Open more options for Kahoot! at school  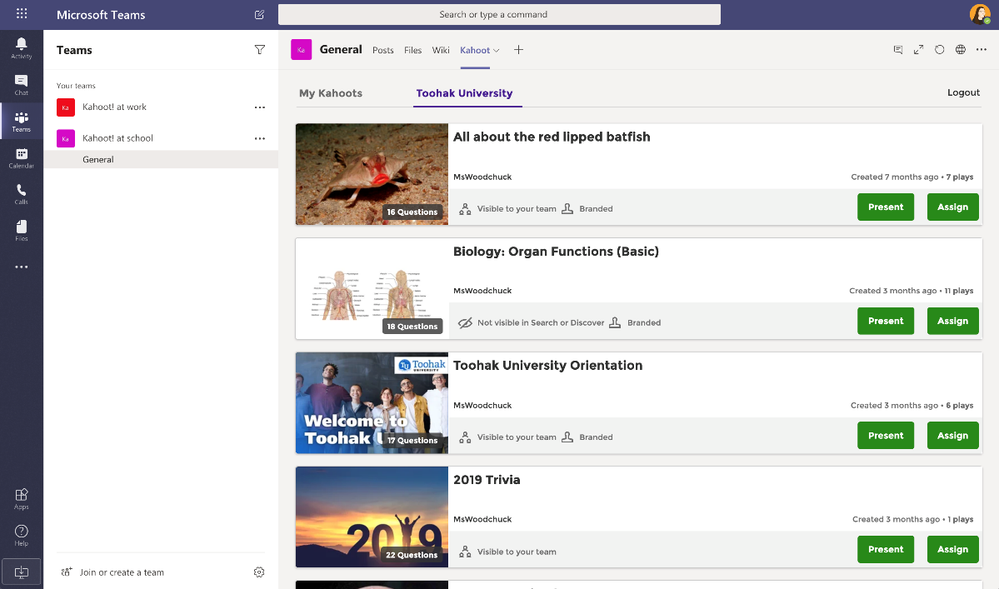(260, 138)
